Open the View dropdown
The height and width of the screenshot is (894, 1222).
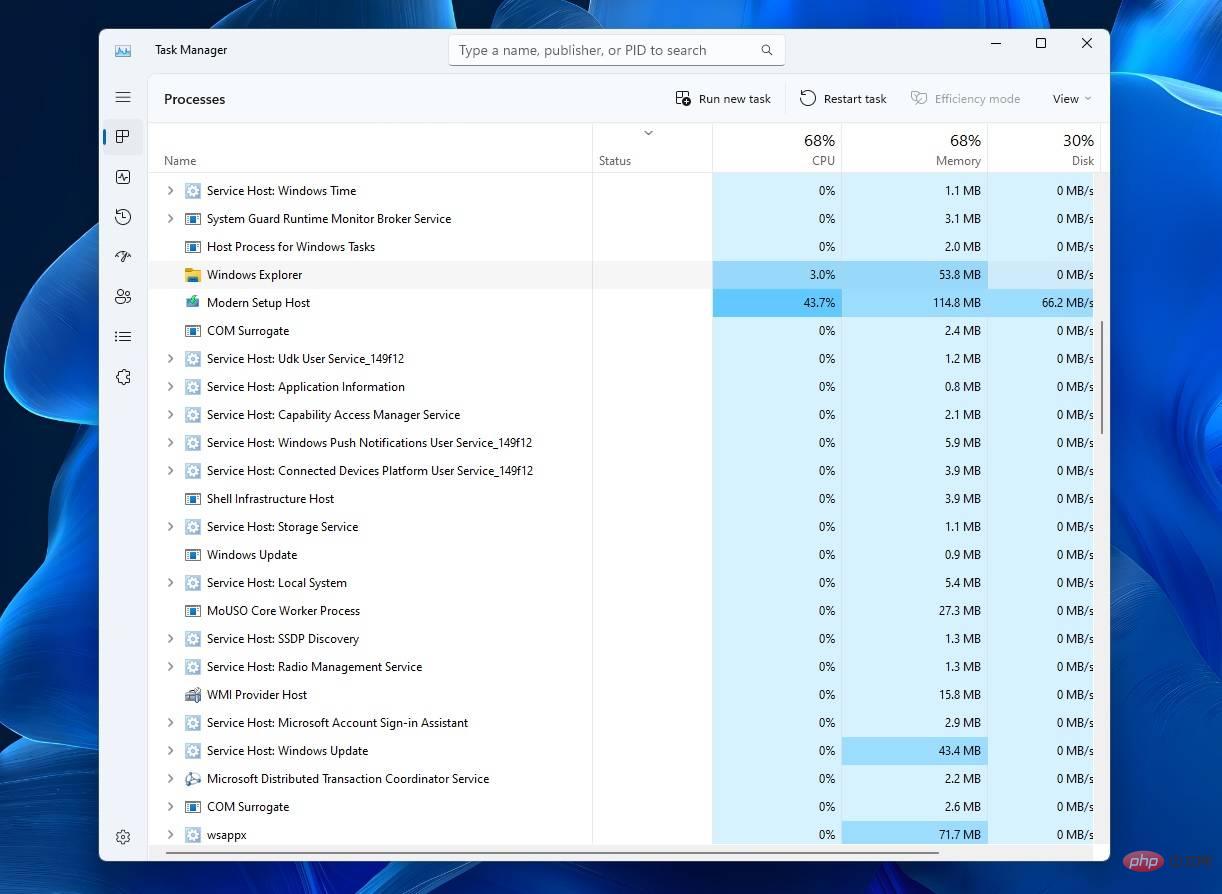click(1070, 98)
